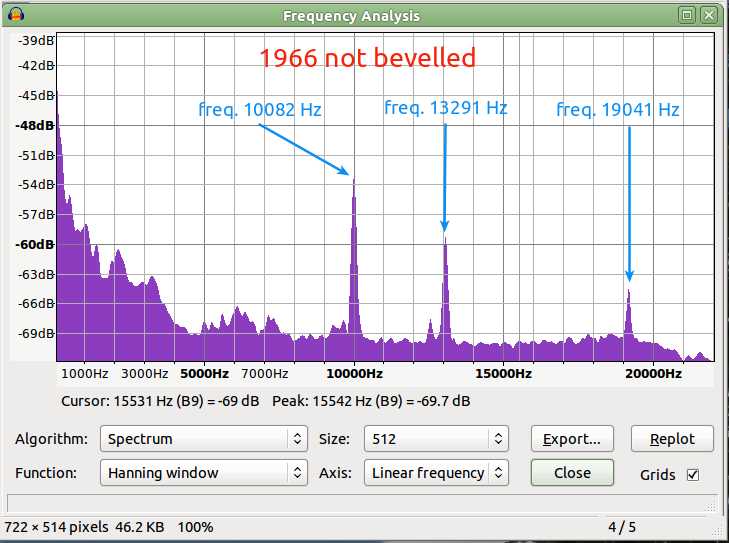Screen dimensions: 729x543
Task: Click the Algorithm dropdown arrow indicator
Action: [297, 438]
